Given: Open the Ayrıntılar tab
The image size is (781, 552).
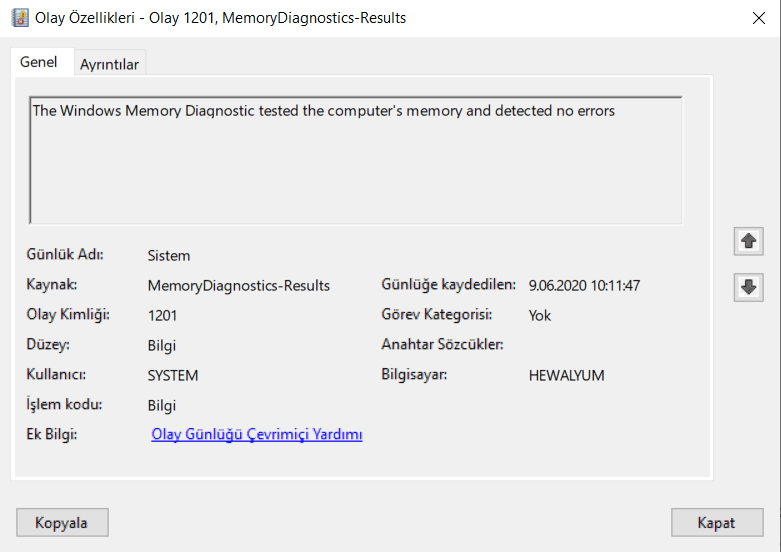Looking at the screenshot, I should [110, 64].
